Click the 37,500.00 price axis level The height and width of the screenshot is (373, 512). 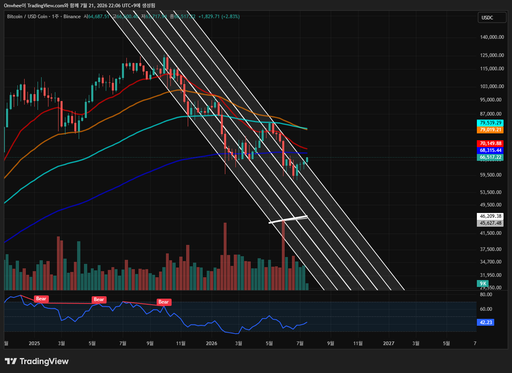(x=491, y=249)
